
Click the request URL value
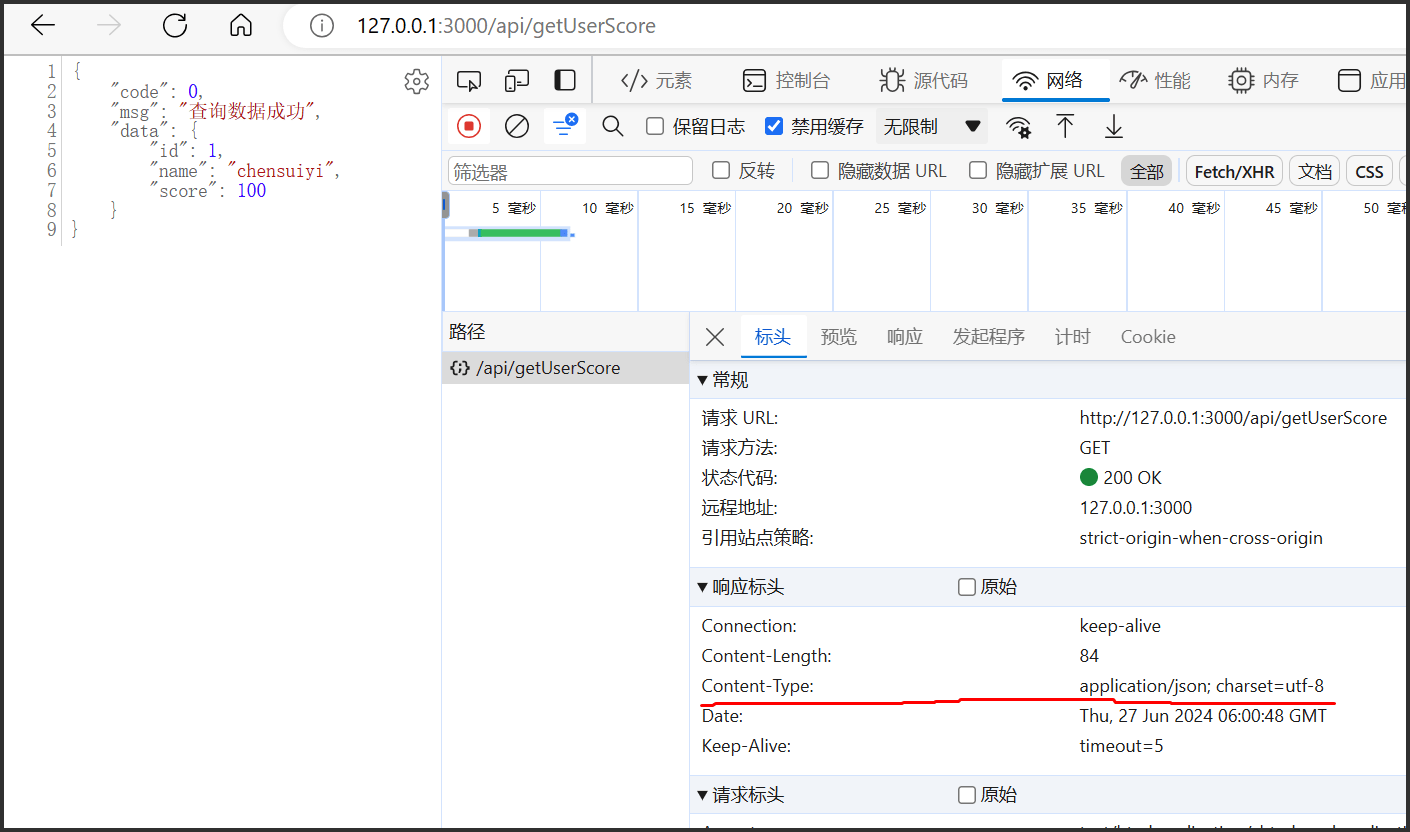click(1233, 418)
